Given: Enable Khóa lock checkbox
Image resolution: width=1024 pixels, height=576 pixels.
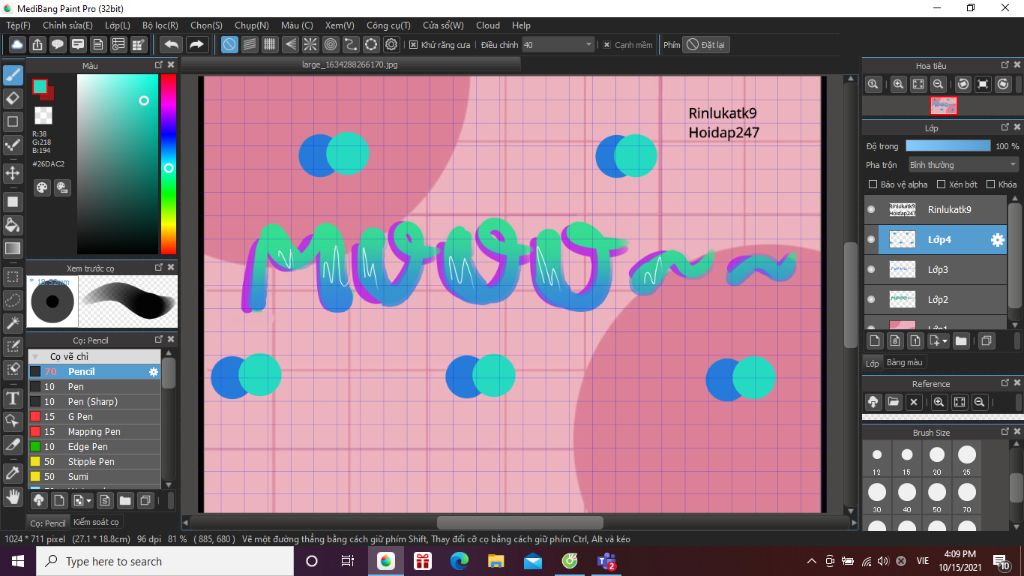Looking at the screenshot, I should pyautogui.click(x=990, y=185).
